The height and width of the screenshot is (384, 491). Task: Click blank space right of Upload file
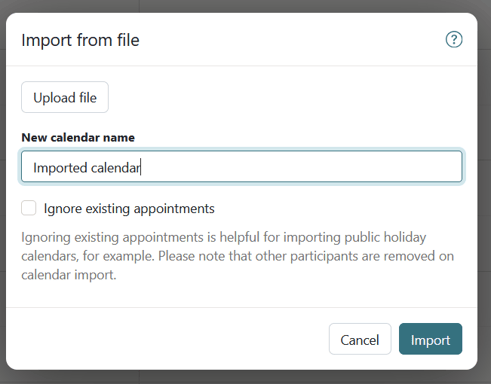(285, 97)
